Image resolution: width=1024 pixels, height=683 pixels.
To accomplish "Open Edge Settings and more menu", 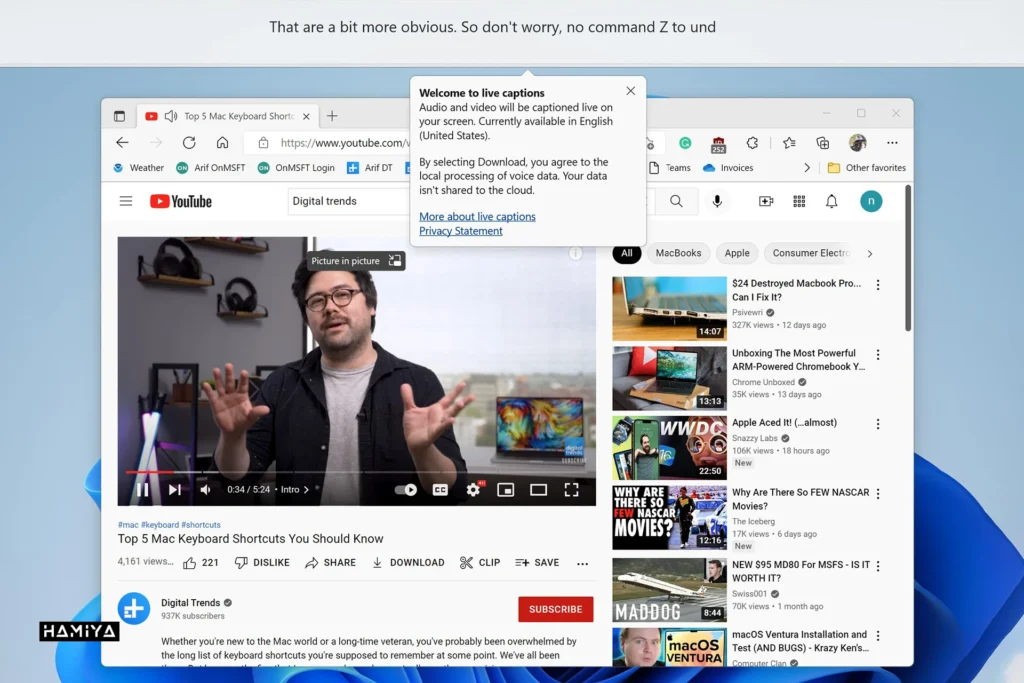I will pos(892,143).
